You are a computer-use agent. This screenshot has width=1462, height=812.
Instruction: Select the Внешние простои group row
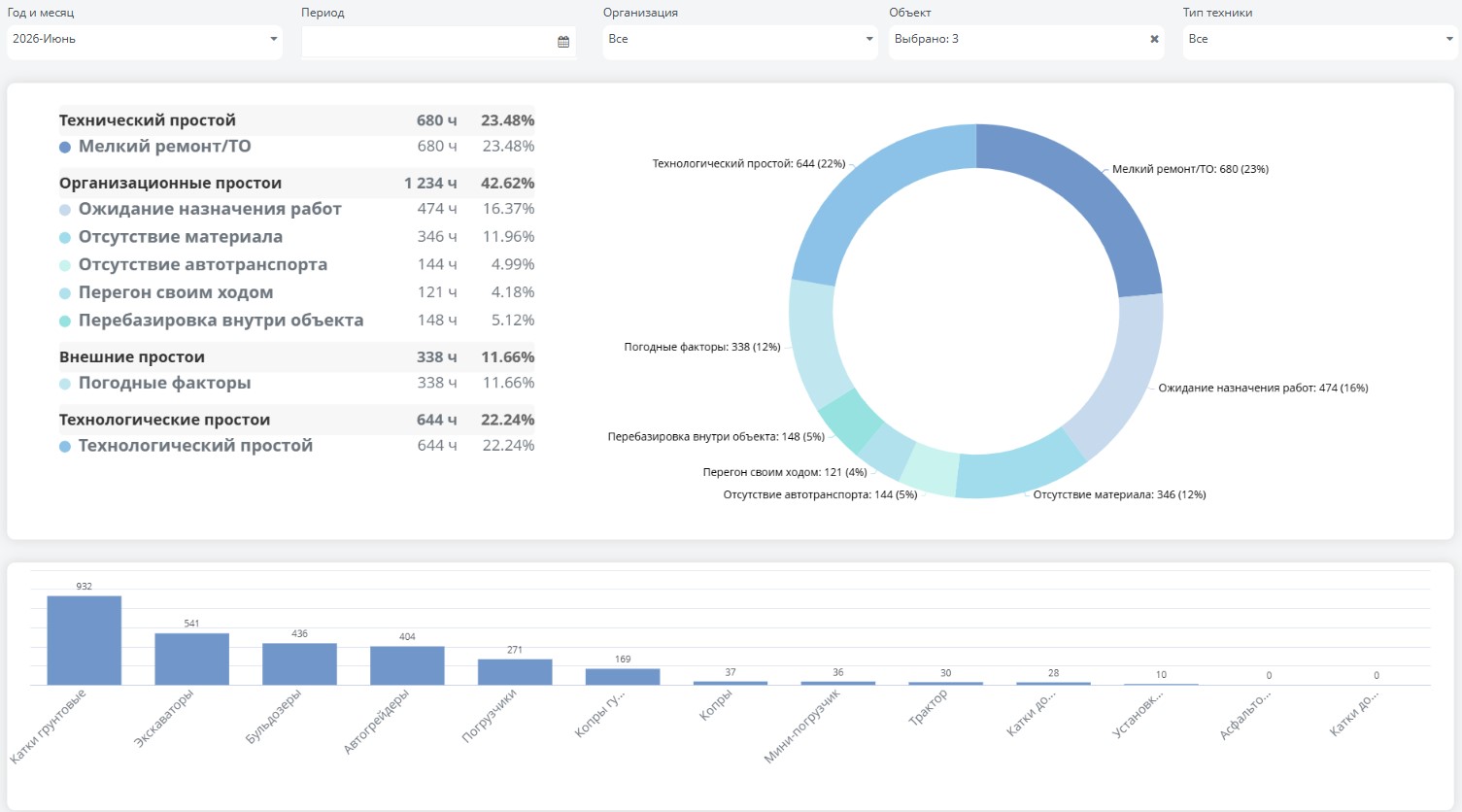tap(296, 357)
